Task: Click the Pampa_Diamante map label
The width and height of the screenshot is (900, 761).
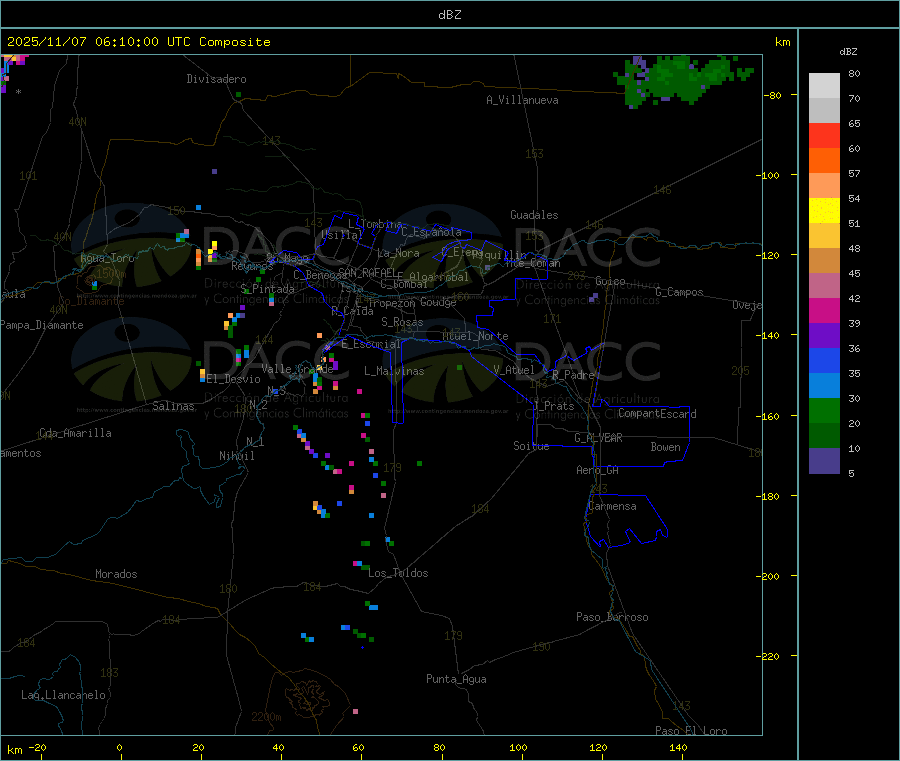Action: click(41, 325)
